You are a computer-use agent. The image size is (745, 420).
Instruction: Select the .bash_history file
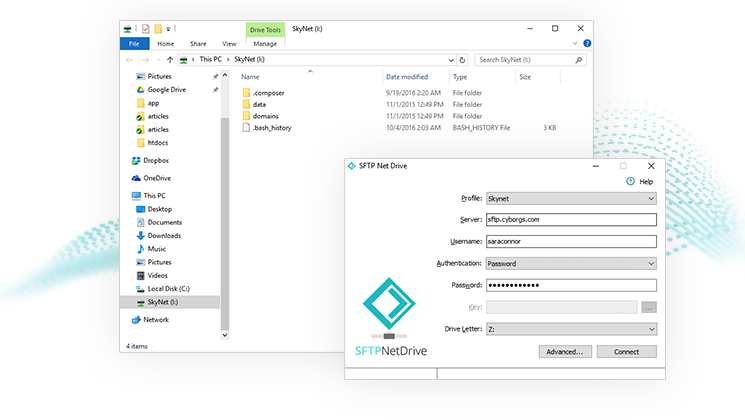click(x=272, y=128)
